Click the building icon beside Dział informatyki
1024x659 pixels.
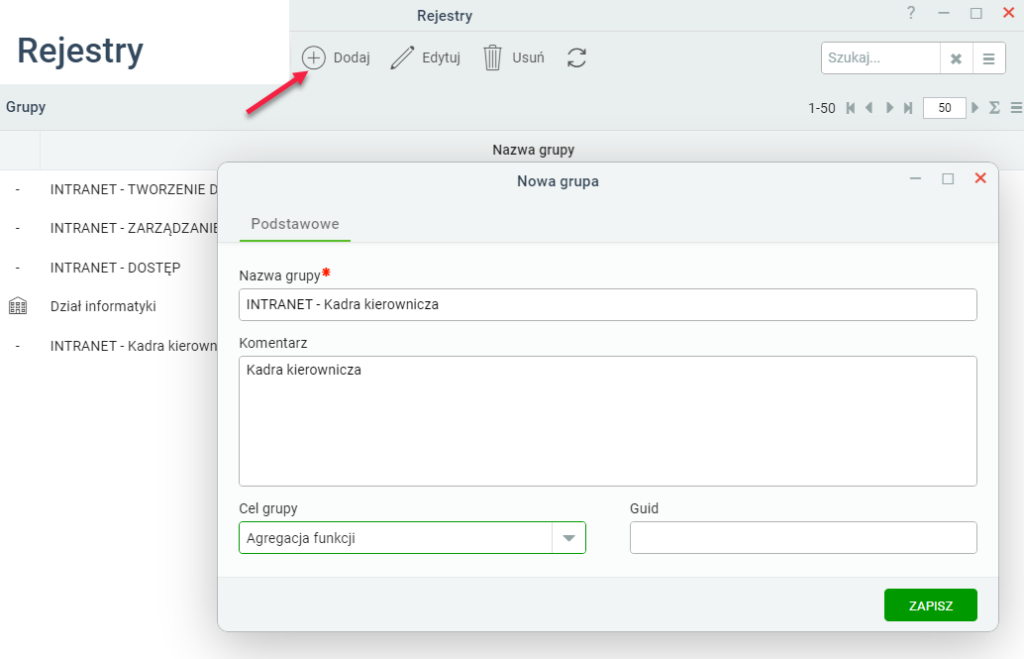point(18,306)
